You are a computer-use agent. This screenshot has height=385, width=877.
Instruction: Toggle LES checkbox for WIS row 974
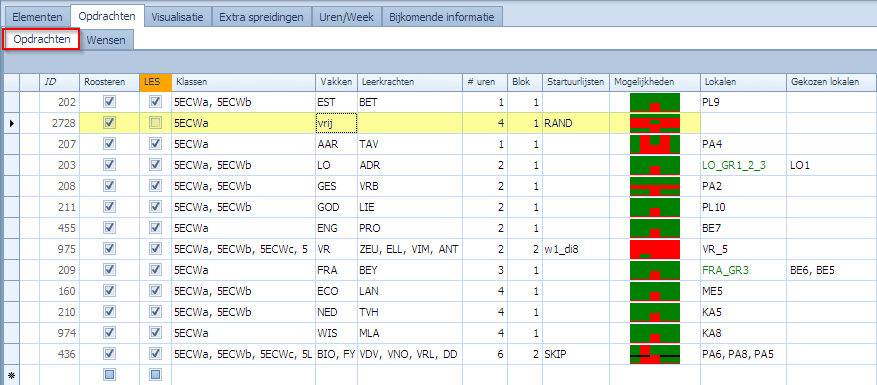point(155,333)
